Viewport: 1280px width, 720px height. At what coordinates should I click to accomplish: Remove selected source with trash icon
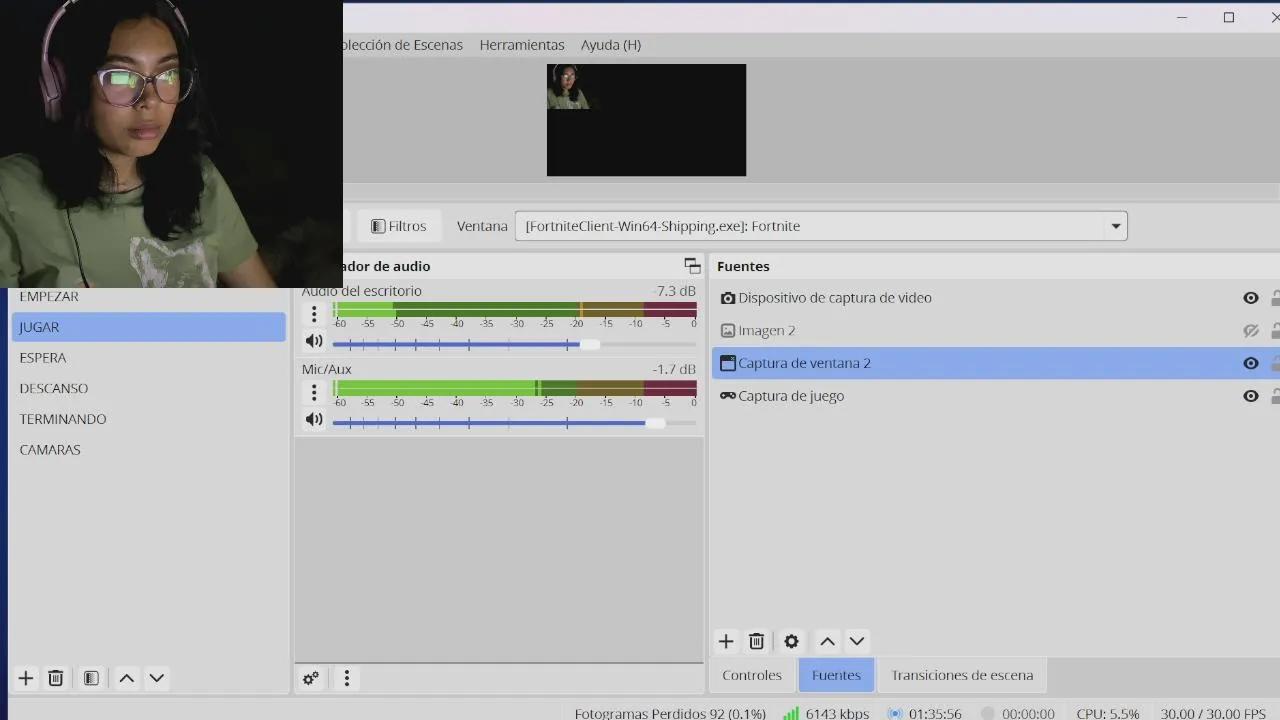(x=757, y=641)
